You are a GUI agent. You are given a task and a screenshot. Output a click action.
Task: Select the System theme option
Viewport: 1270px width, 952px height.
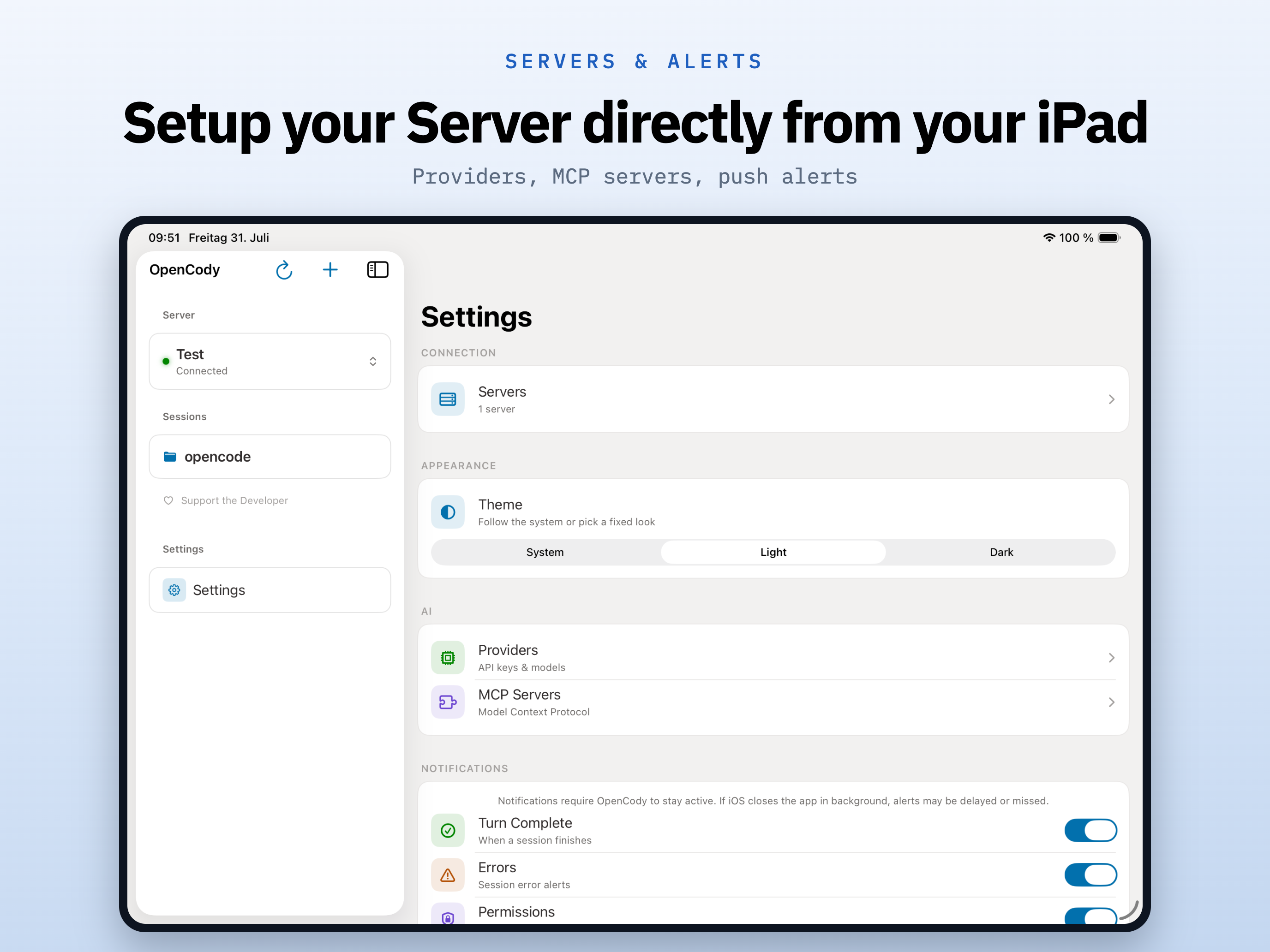(x=545, y=552)
